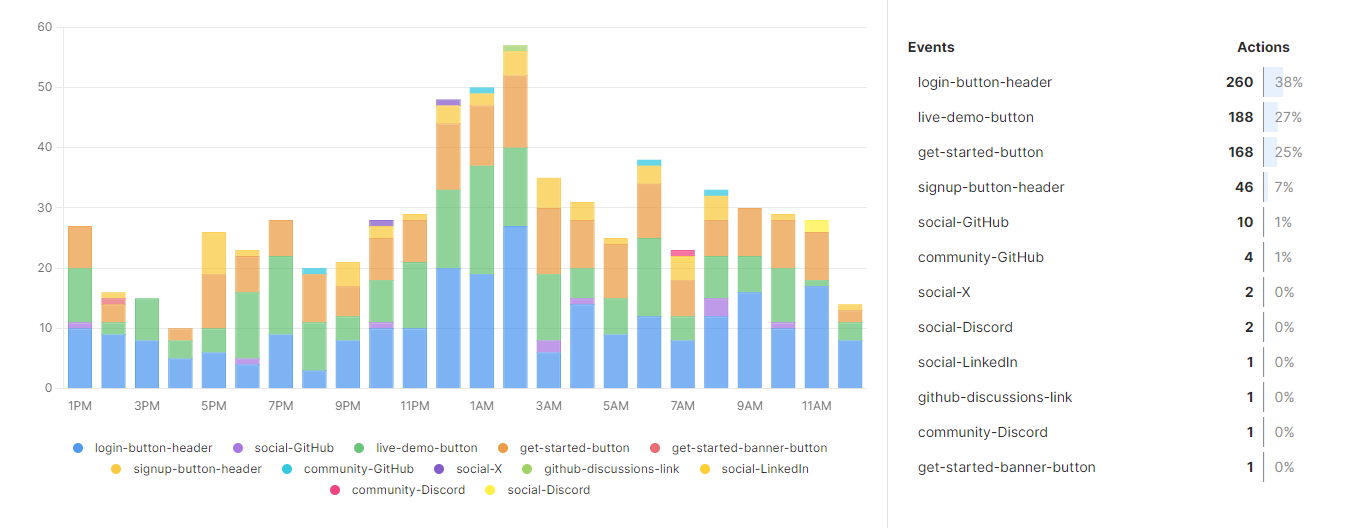
Task: Click yellow dot beside signup-button-header legend
Action: pos(116,469)
